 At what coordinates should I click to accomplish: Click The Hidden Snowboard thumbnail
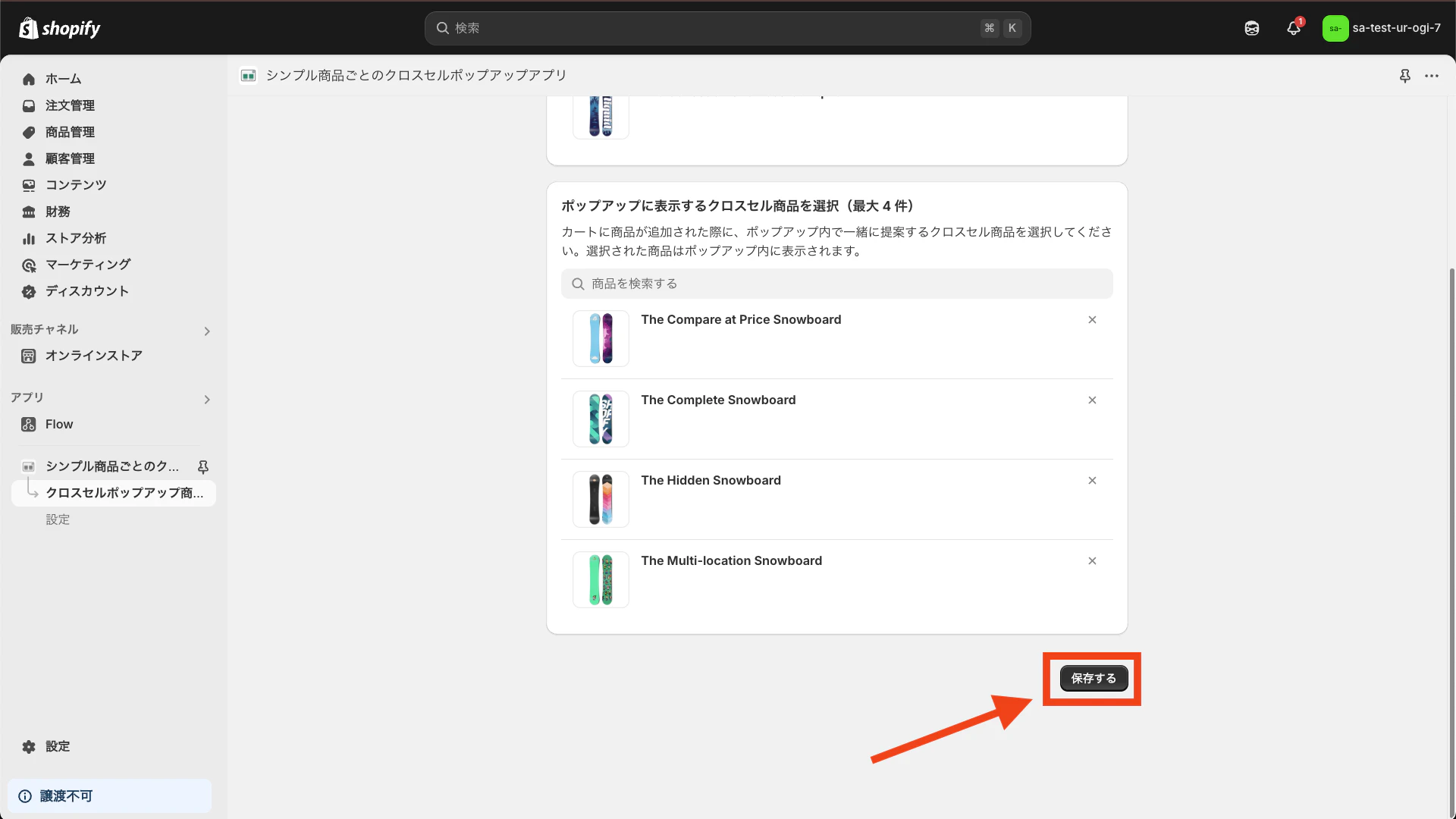(601, 499)
